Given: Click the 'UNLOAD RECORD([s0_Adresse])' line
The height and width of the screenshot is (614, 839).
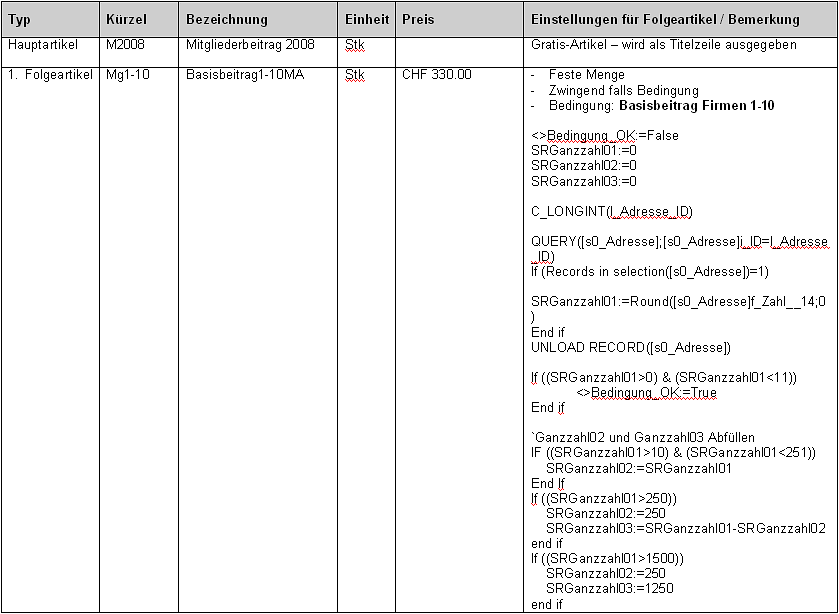Looking at the screenshot, I should tap(631, 347).
